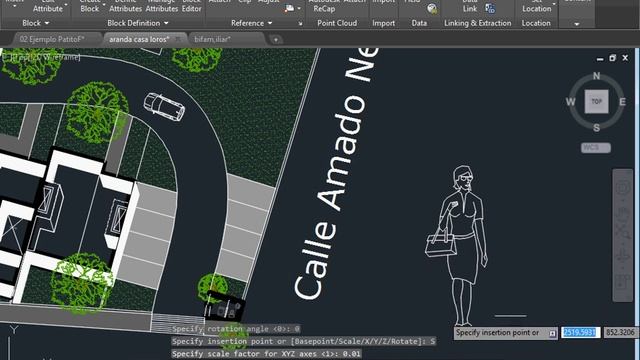640x360 pixels.
Task: Close the aranda casa loros tab
Action: (178, 39)
